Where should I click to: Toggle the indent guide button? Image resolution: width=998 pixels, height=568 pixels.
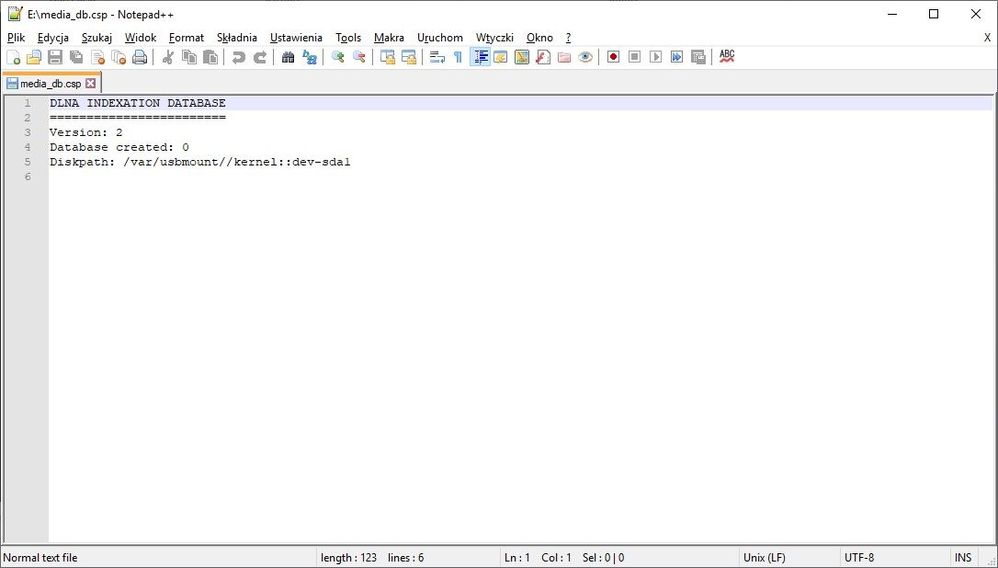[480, 57]
